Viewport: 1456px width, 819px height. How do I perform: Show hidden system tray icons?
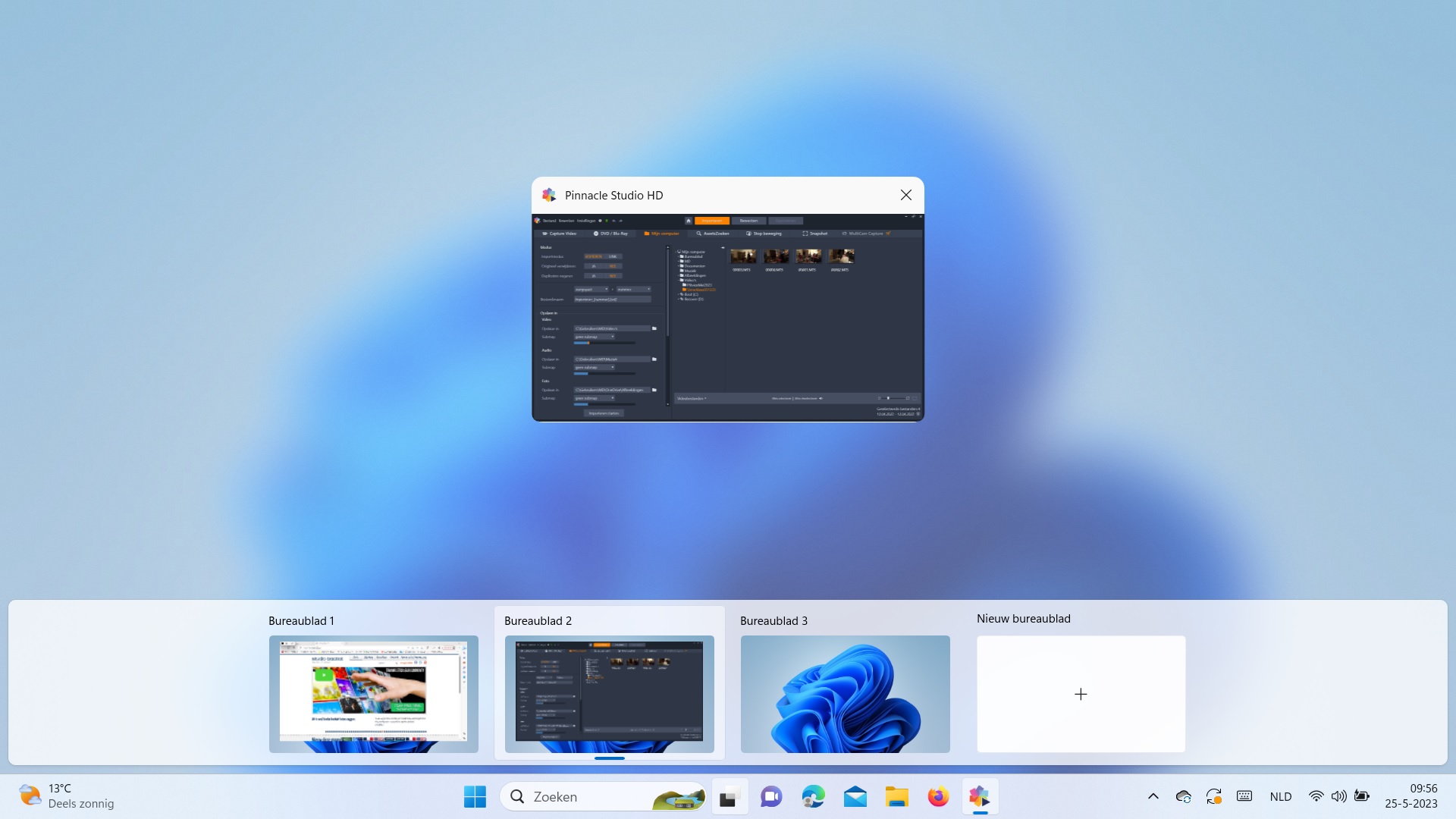point(1153,796)
